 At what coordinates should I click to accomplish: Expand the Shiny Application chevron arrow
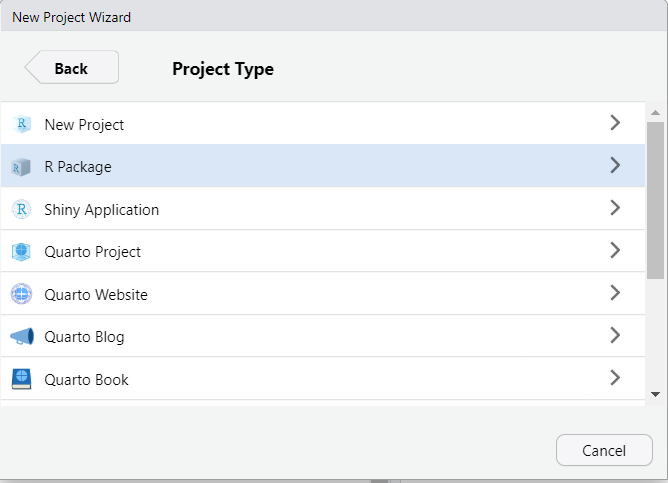point(615,208)
